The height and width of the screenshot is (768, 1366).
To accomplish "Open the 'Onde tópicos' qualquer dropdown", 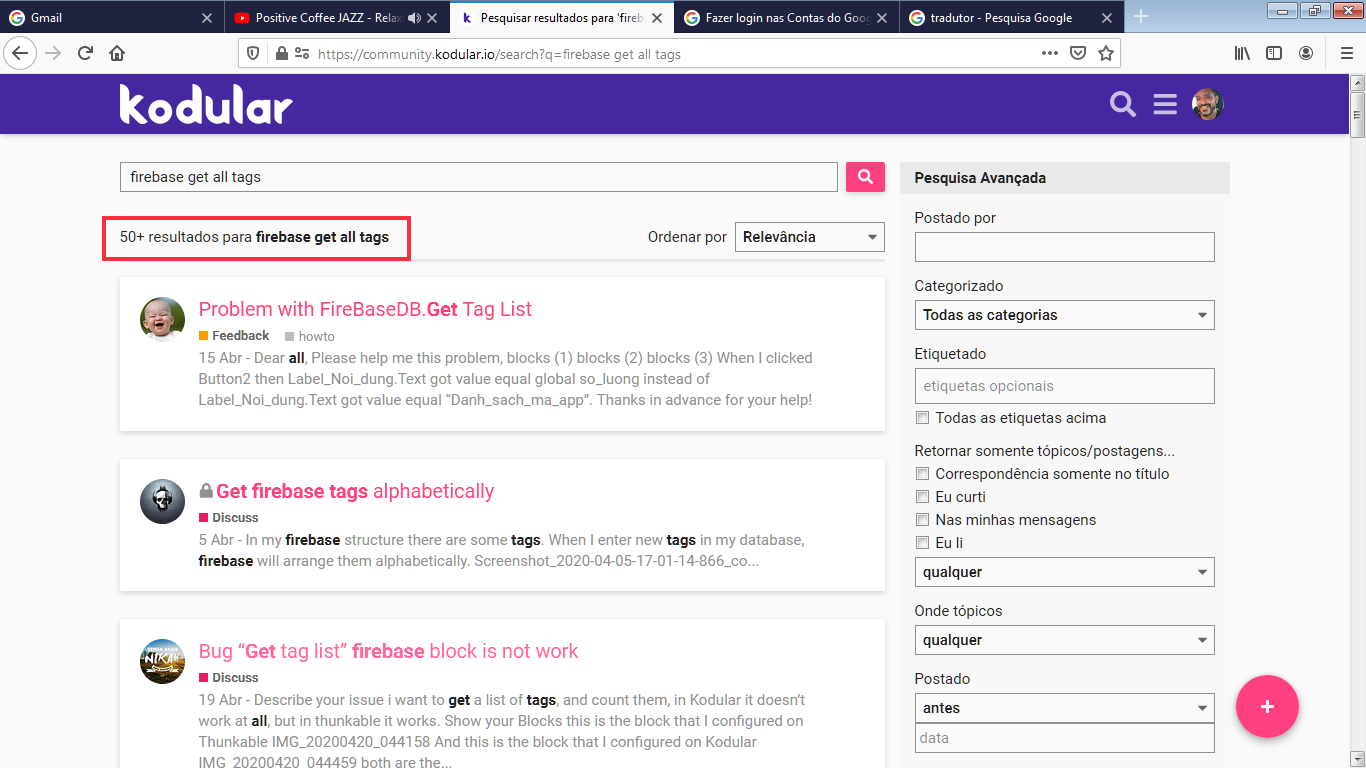I will [x=1064, y=640].
